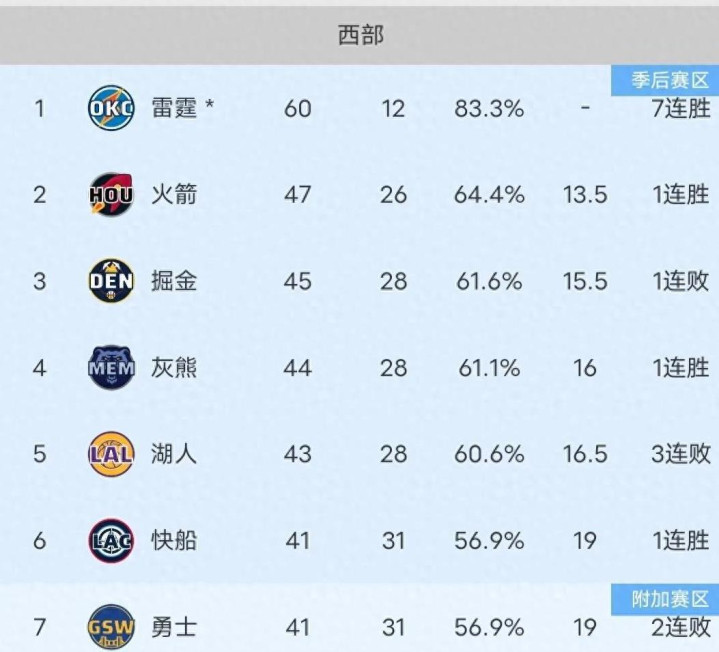Click the 3连败 streak for Lakers
The height and width of the screenshot is (652, 719).
[681, 454]
